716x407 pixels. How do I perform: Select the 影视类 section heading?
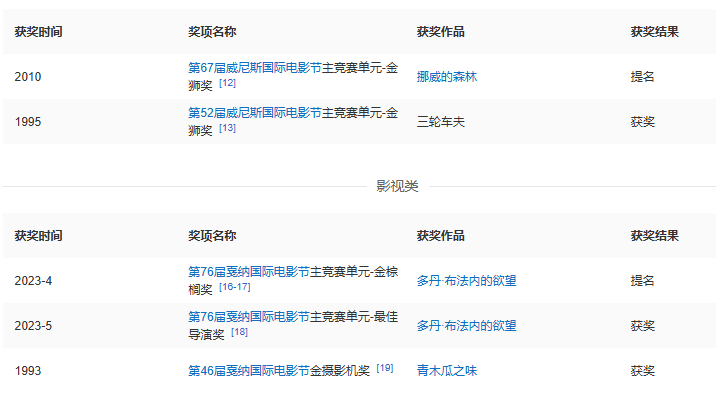[397, 186]
